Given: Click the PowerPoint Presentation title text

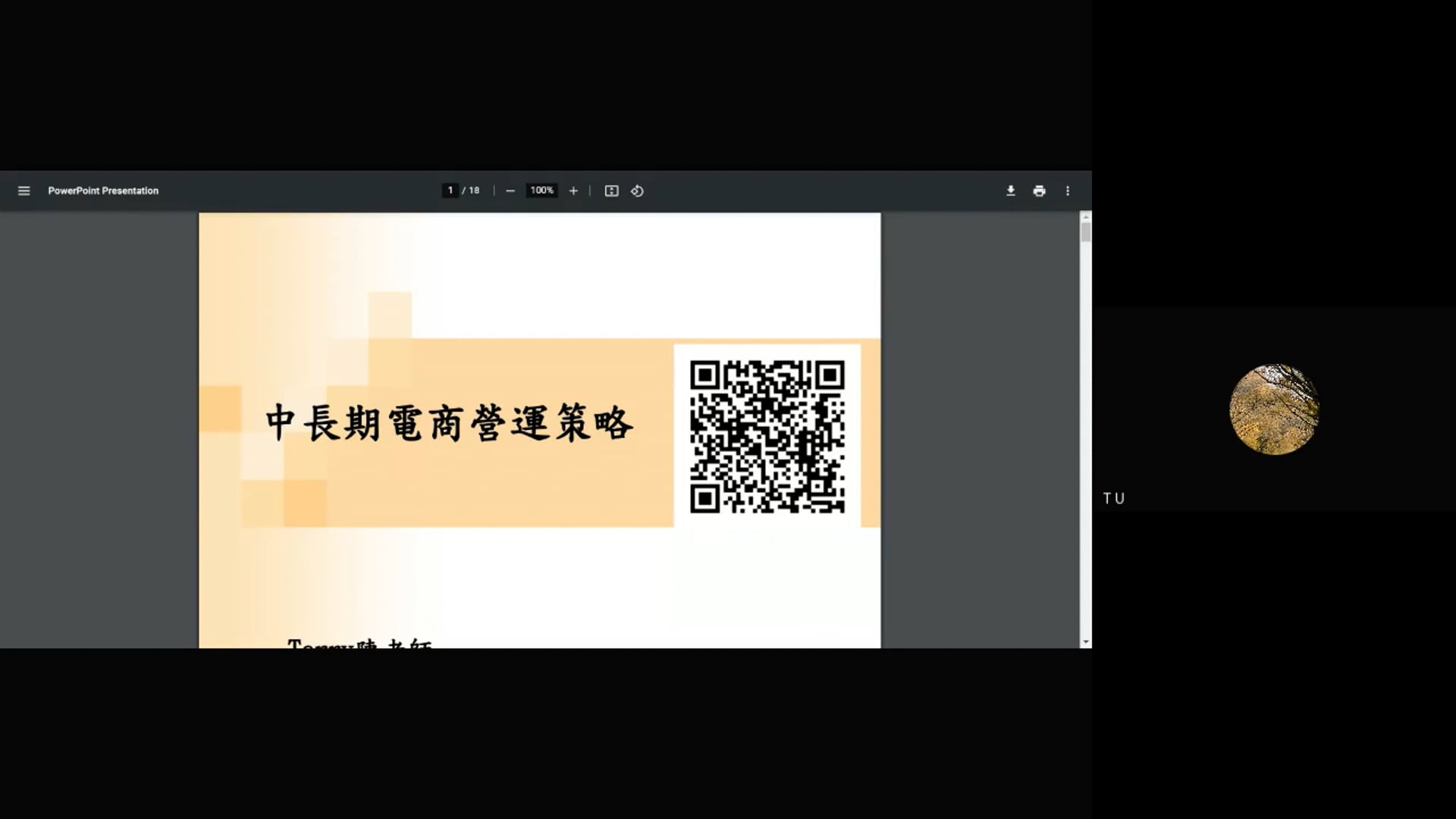Looking at the screenshot, I should (103, 191).
